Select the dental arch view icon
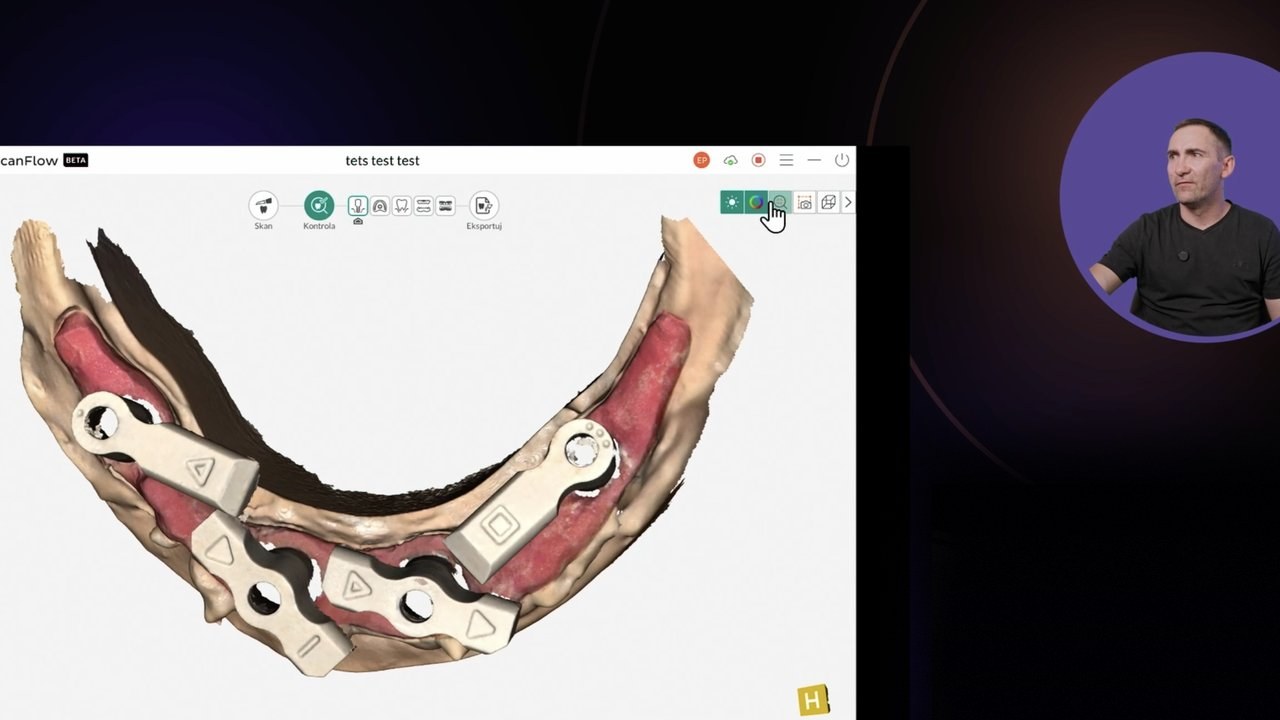 [380, 205]
